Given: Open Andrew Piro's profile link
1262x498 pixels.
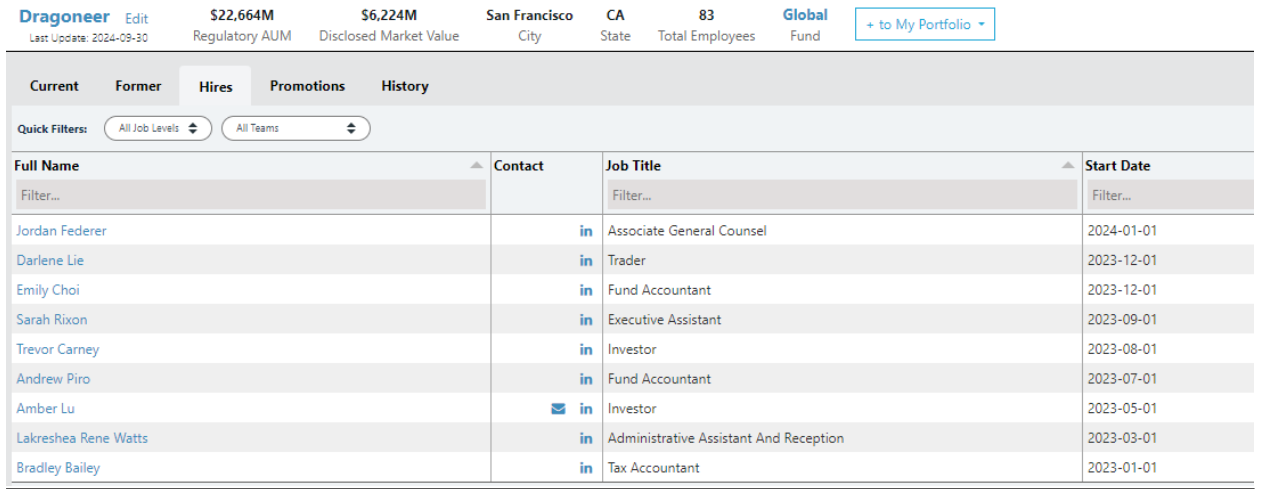Looking at the screenshot, I should click(x=53, y=379).
